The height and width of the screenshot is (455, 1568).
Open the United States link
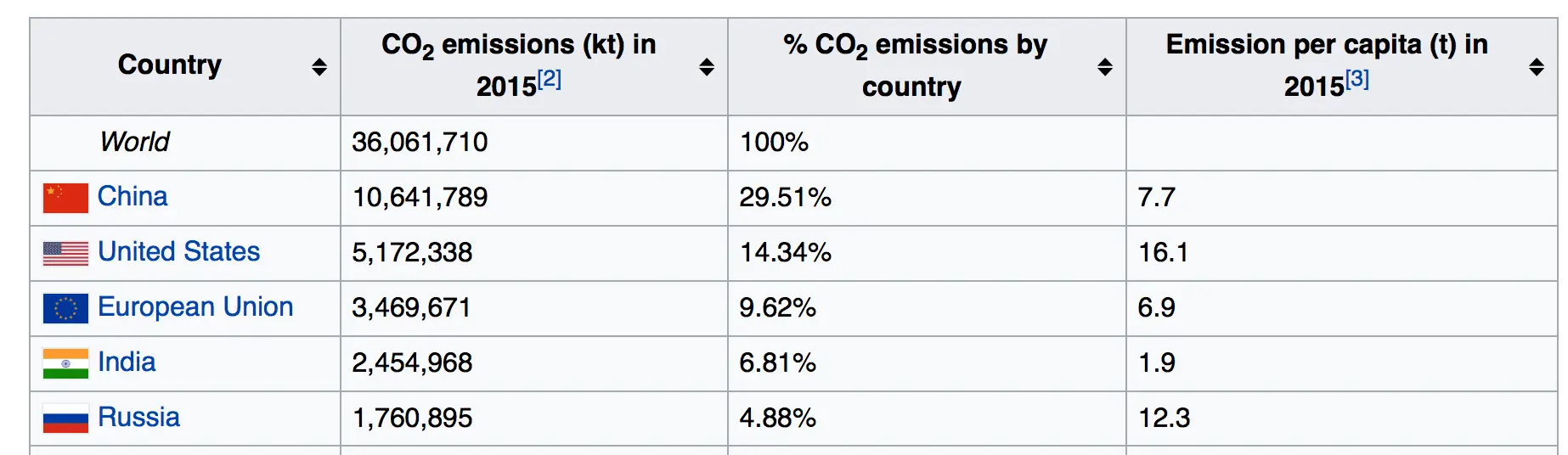pos(178,252)
